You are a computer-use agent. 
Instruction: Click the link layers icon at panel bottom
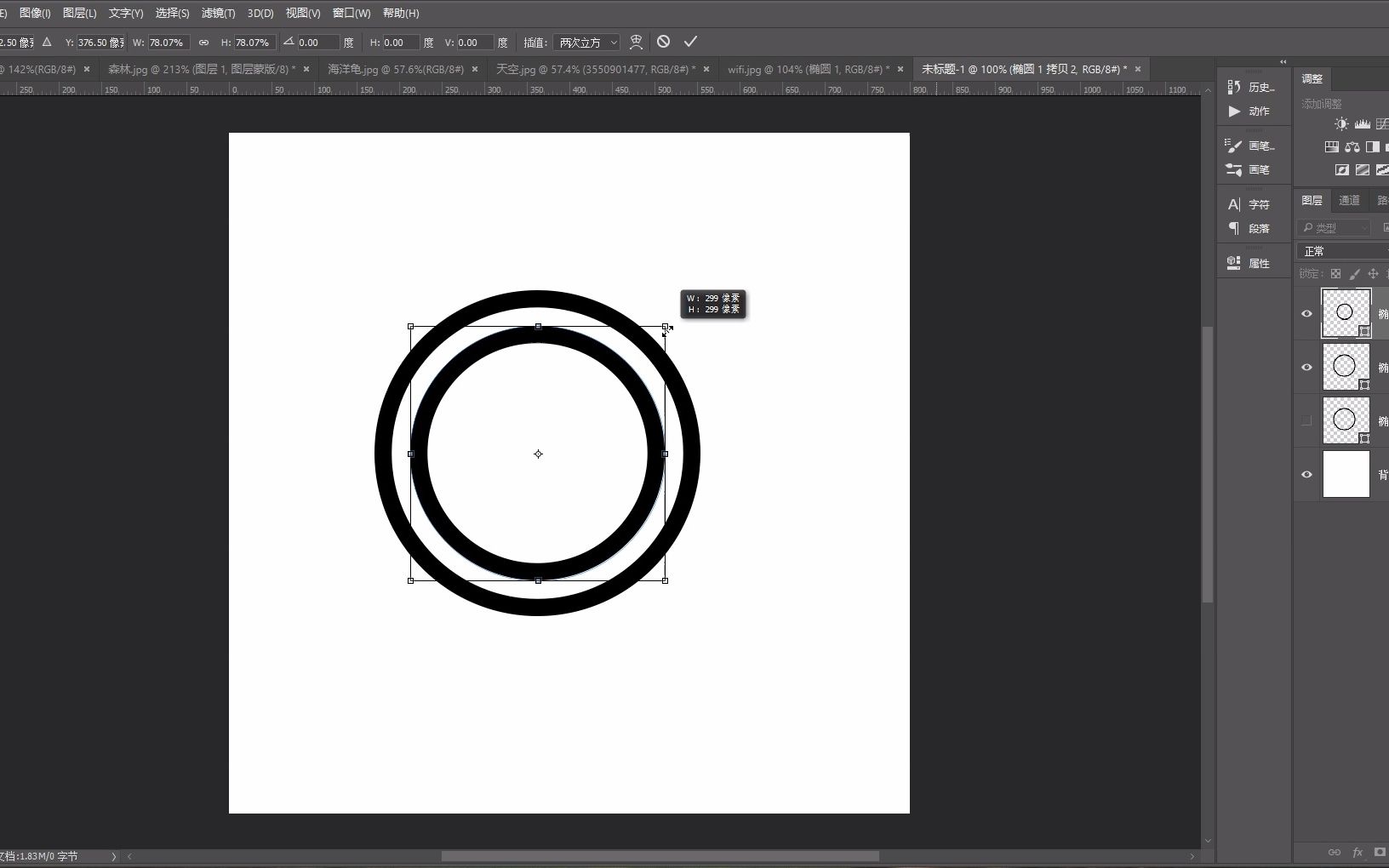click(1335, 852)
